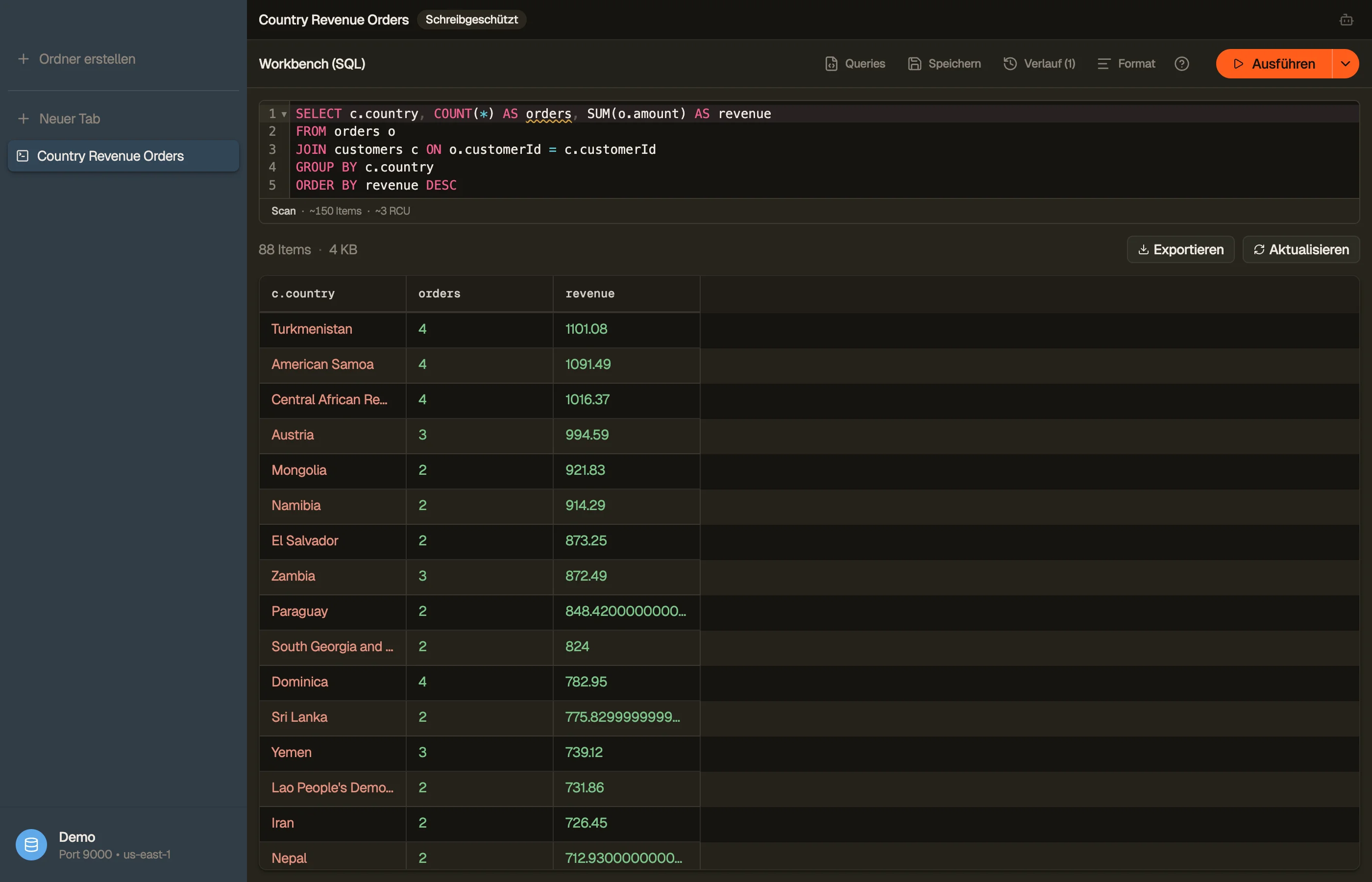Select the Sri Lanka cell
The image size is (1372, 882).
(333, 718)
